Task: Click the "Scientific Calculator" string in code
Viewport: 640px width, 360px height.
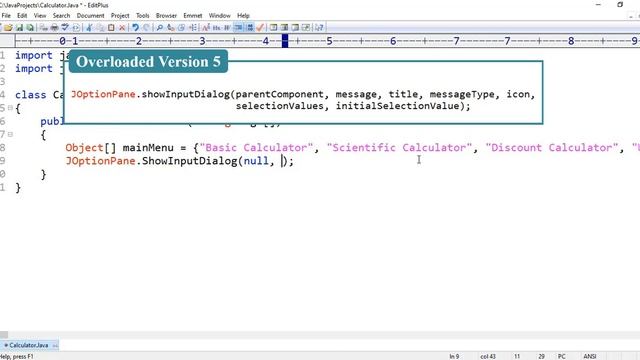Action: (x=399, y=147)
